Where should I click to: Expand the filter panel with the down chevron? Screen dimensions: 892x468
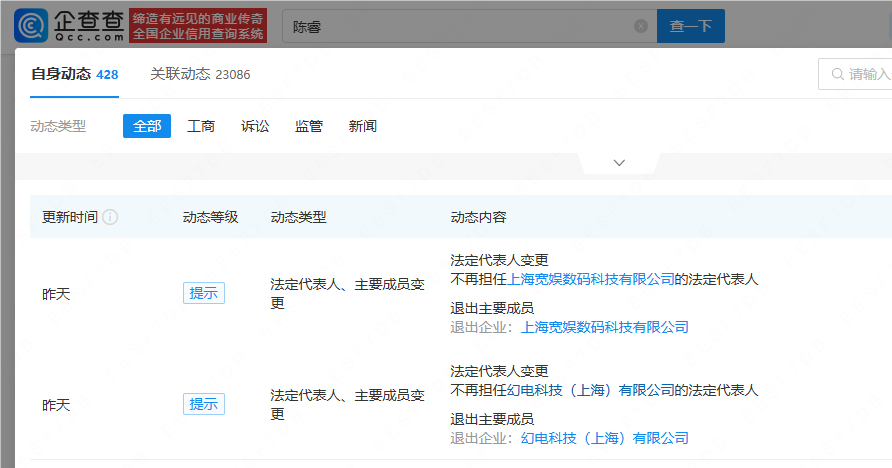619,163
